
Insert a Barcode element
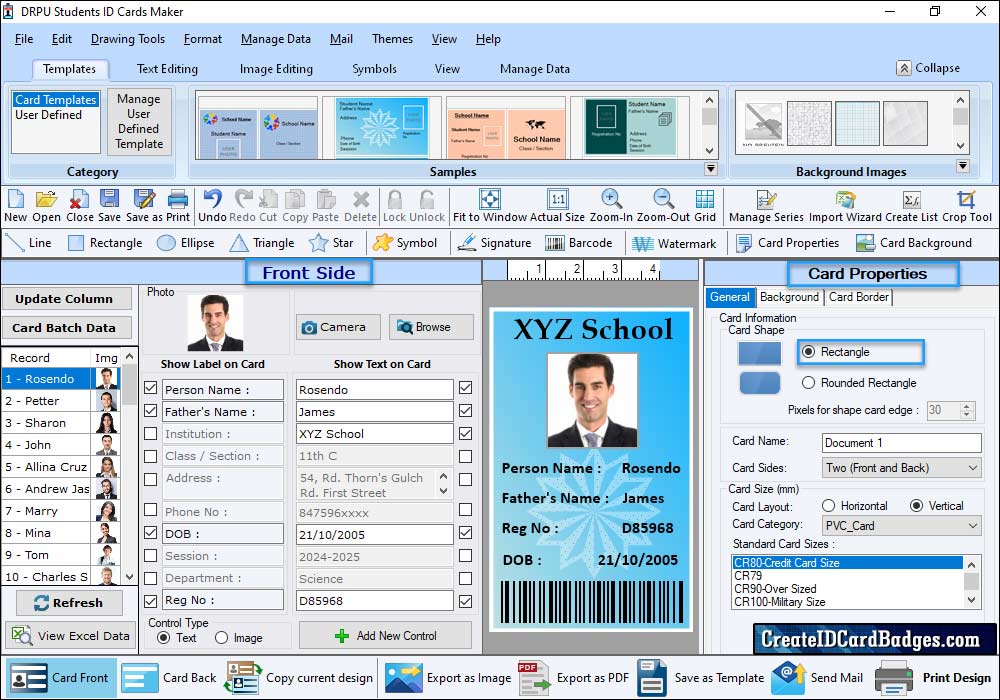coord(579,243)
